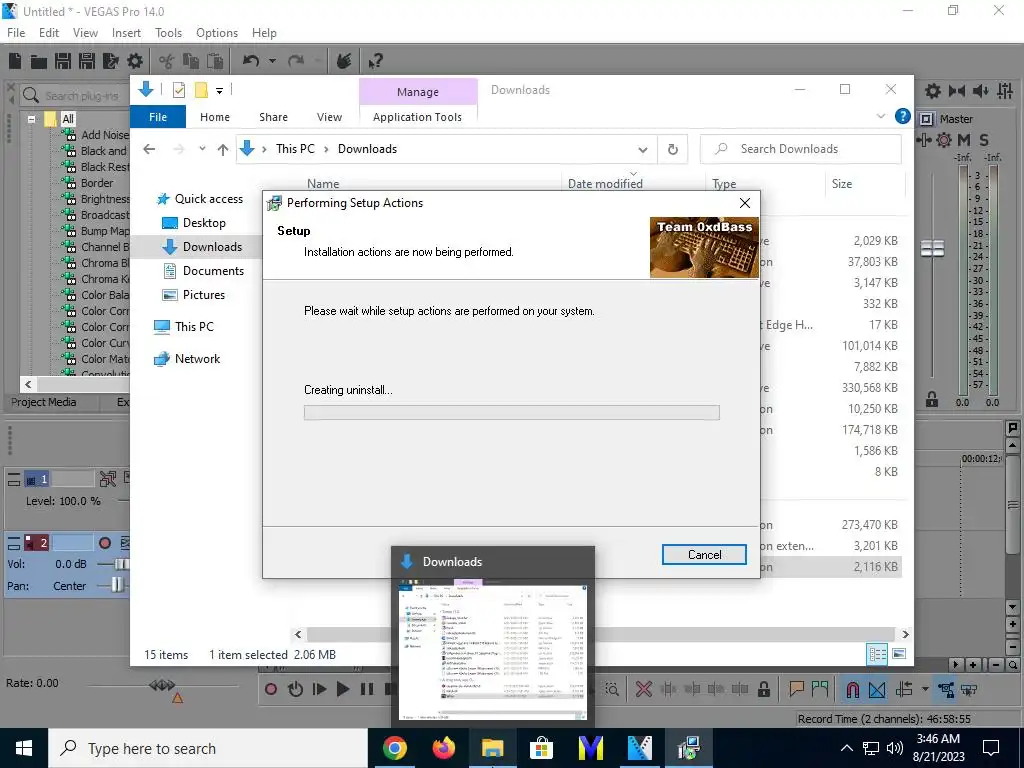Image resolution: width=1024 pixels, height=768 pixels.
Task: Adjust track 2 Pan slider
Action: 116,585
